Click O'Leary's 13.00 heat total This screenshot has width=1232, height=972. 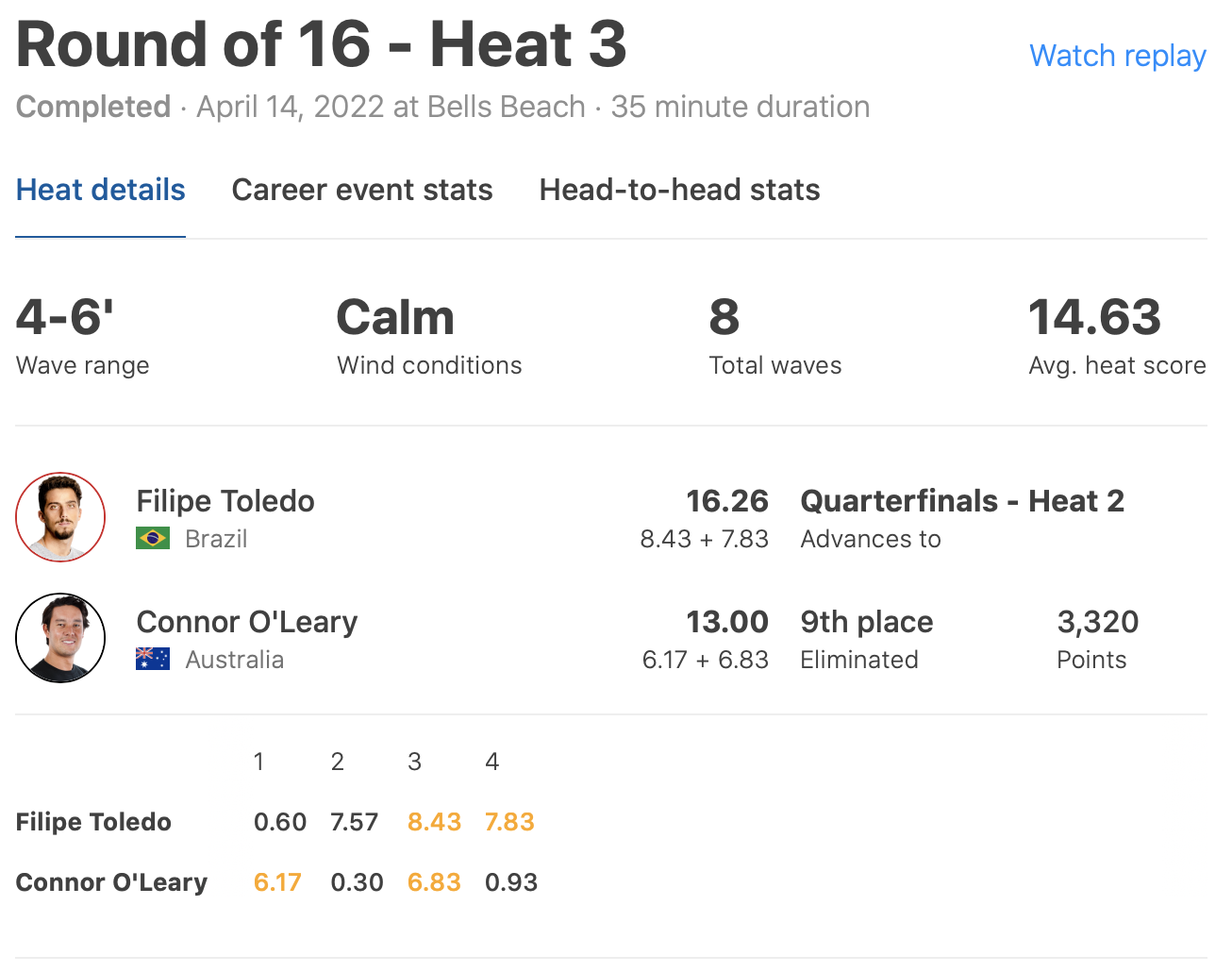pyautogui.click(x=726, y=622)
